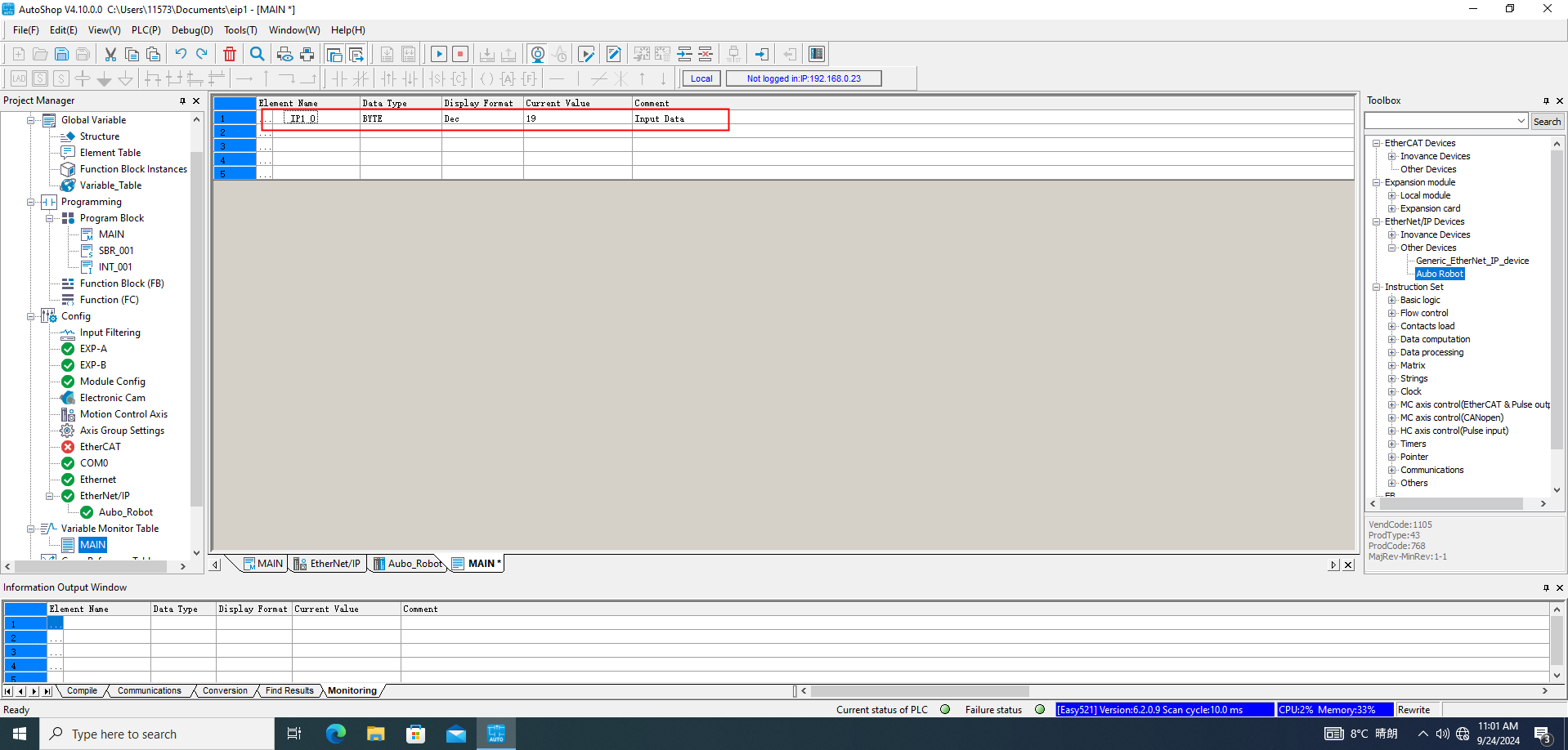Click the insert row icon

point(684,54)
